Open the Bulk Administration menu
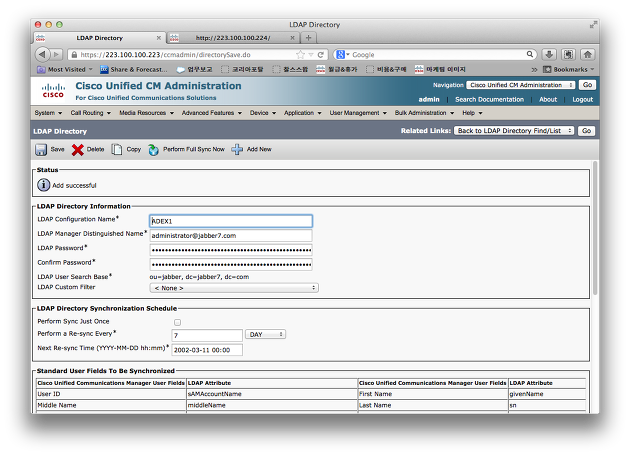 (x=424, y=113)
